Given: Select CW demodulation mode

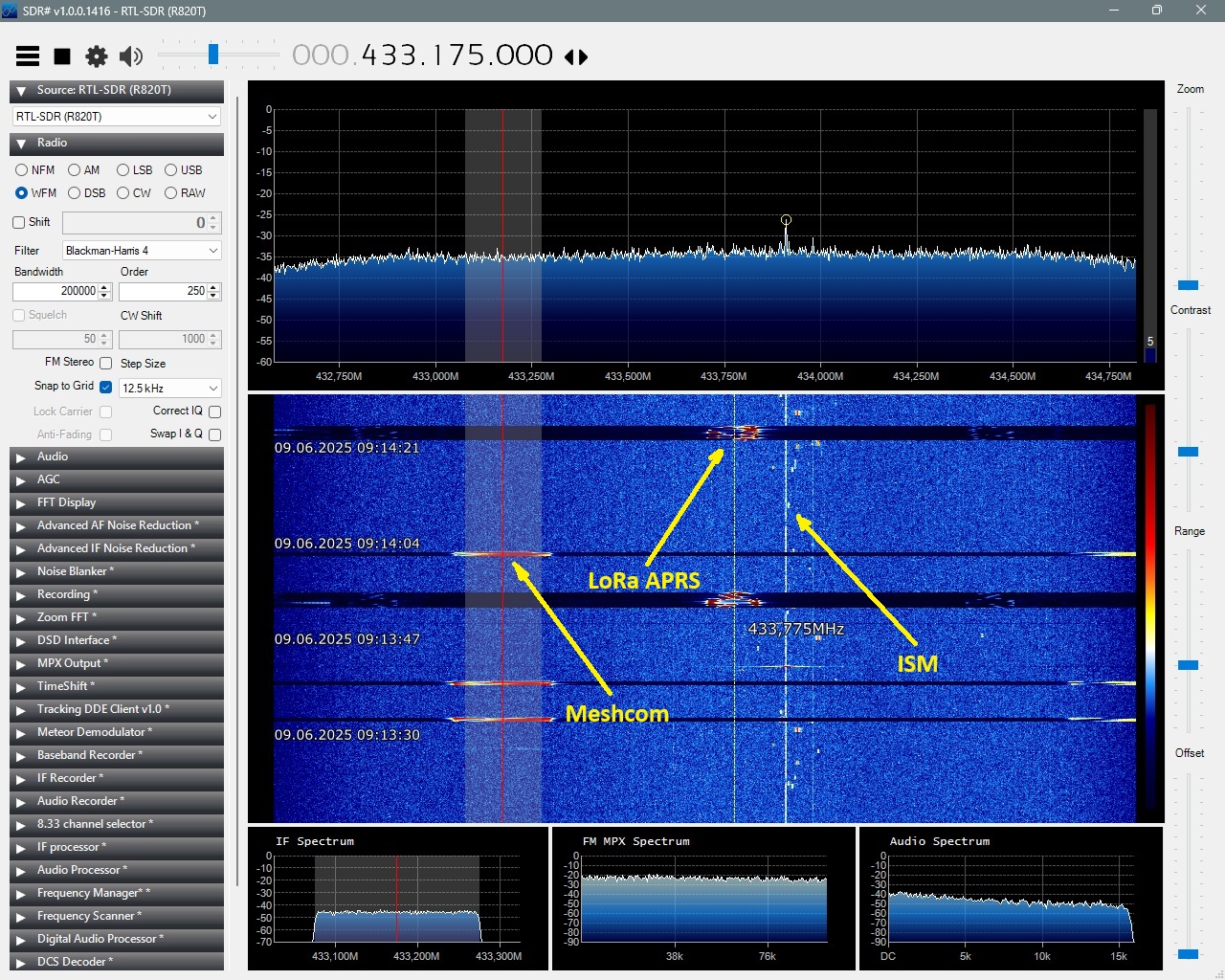Looking at the screenshot, I should pos(122,193).
